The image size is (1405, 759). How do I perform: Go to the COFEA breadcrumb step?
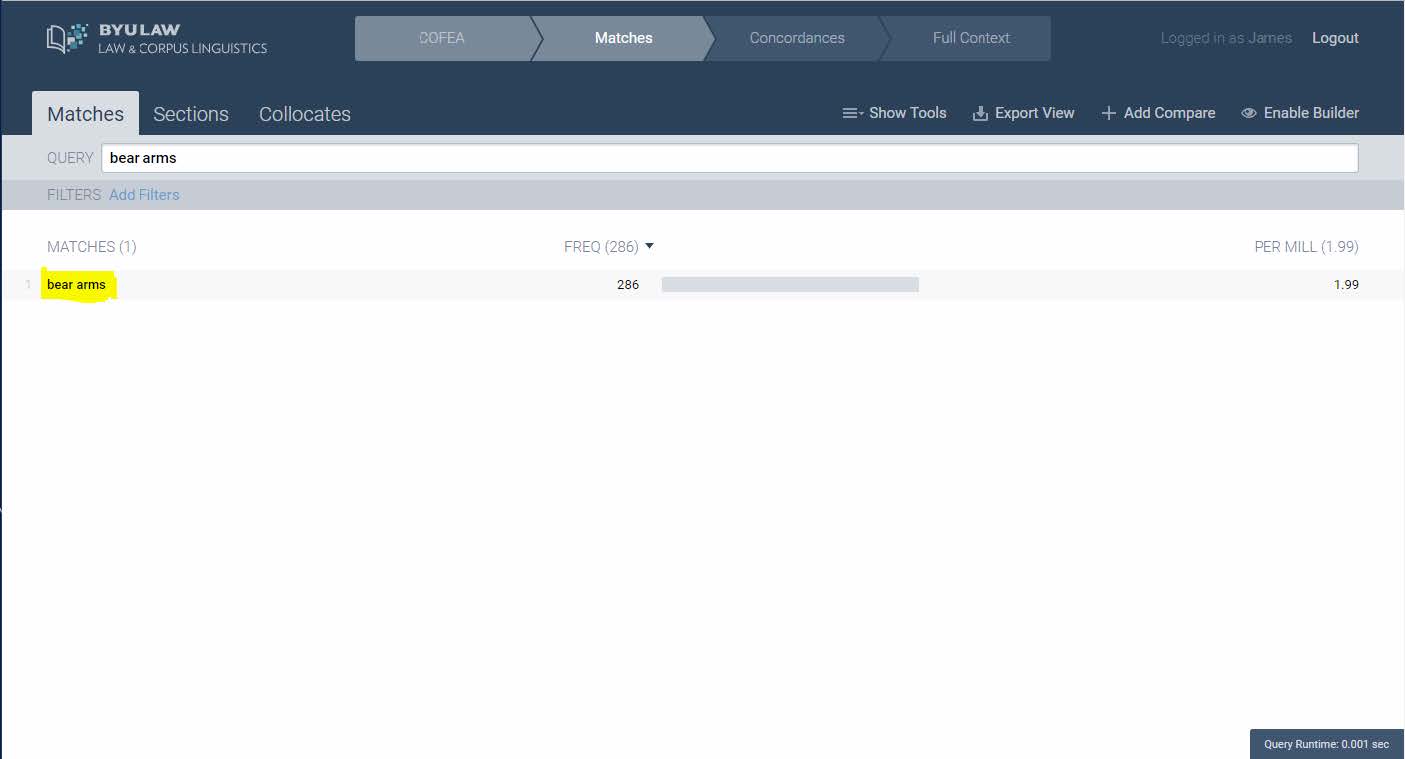pyautogui.click(x=441, y=38)
